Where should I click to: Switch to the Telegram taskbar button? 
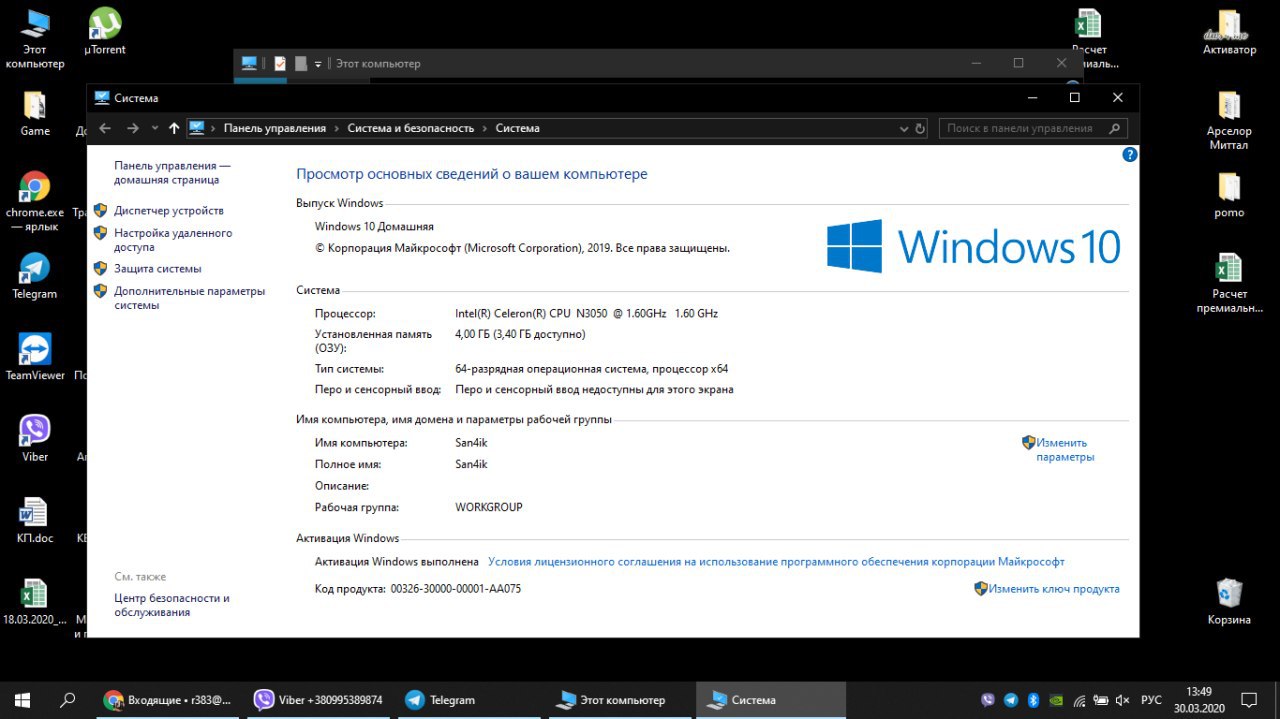coord(470,700)
